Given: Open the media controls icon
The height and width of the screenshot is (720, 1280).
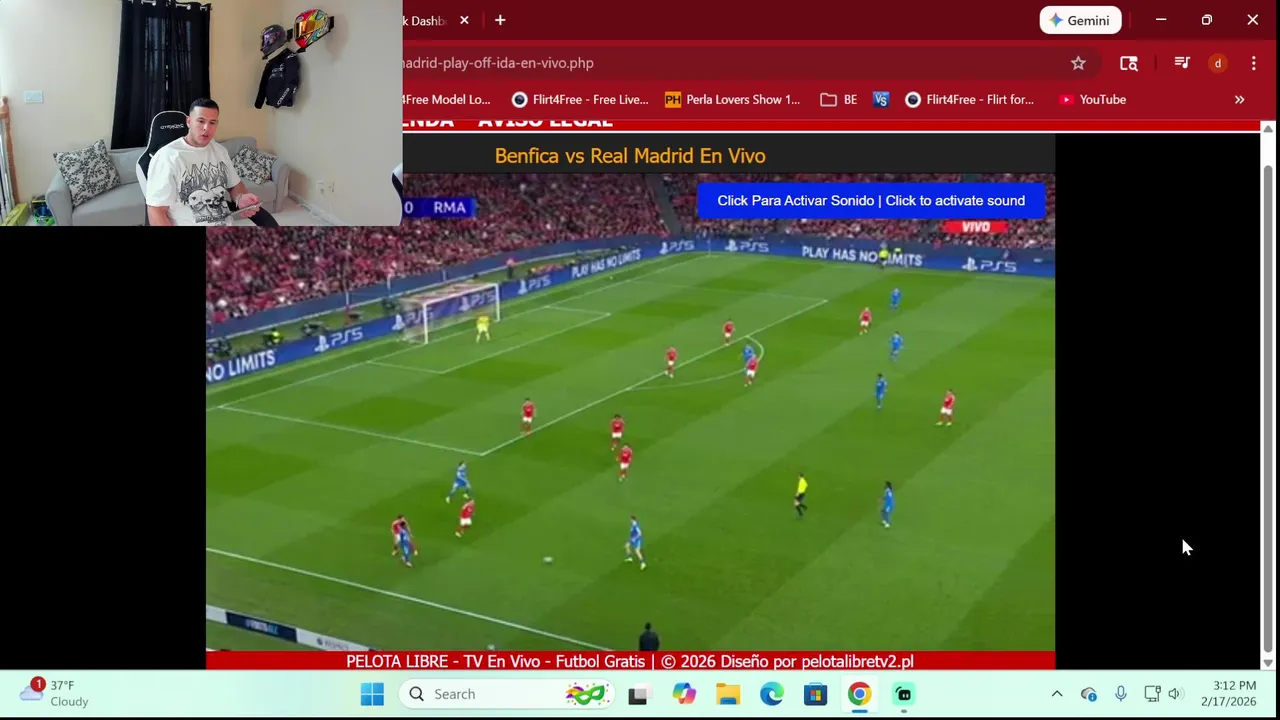Looking at the screenshot, I should 1182,63.
